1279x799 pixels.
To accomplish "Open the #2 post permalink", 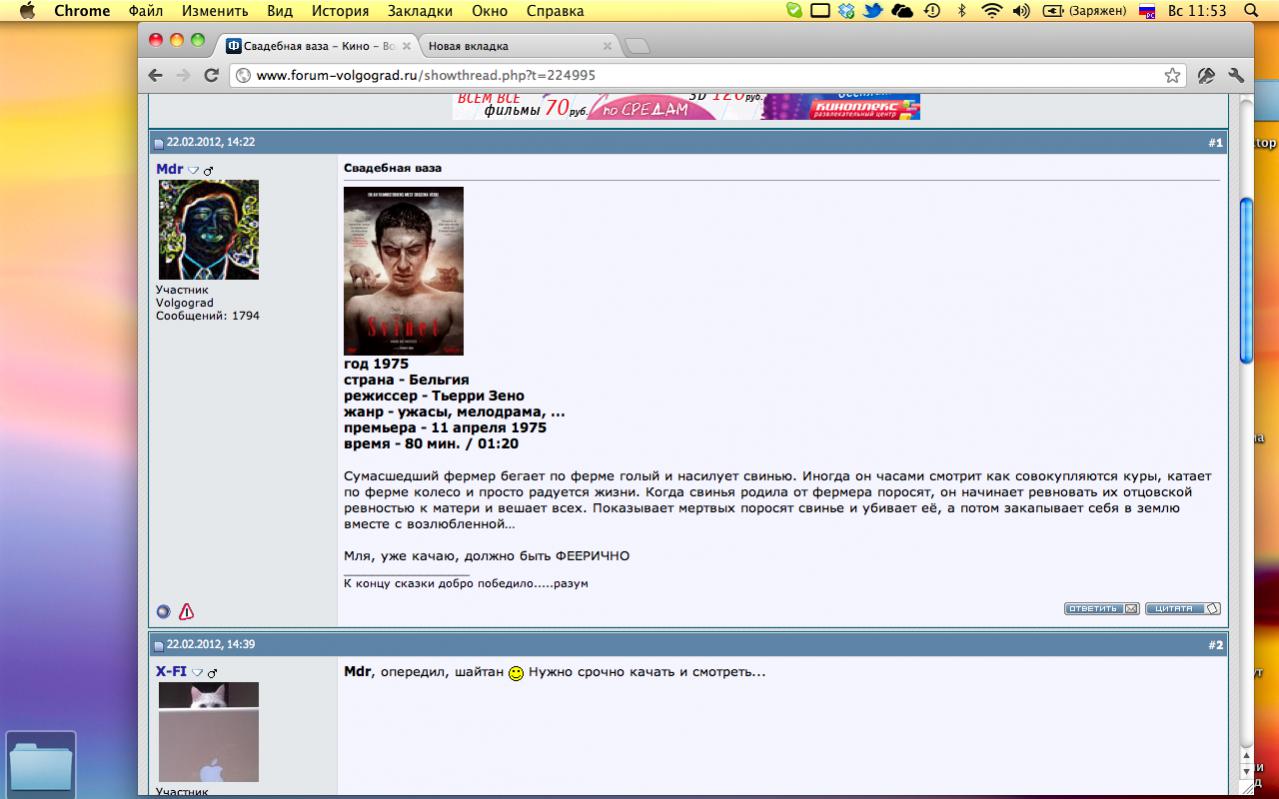I will [x=1215, y=645].
